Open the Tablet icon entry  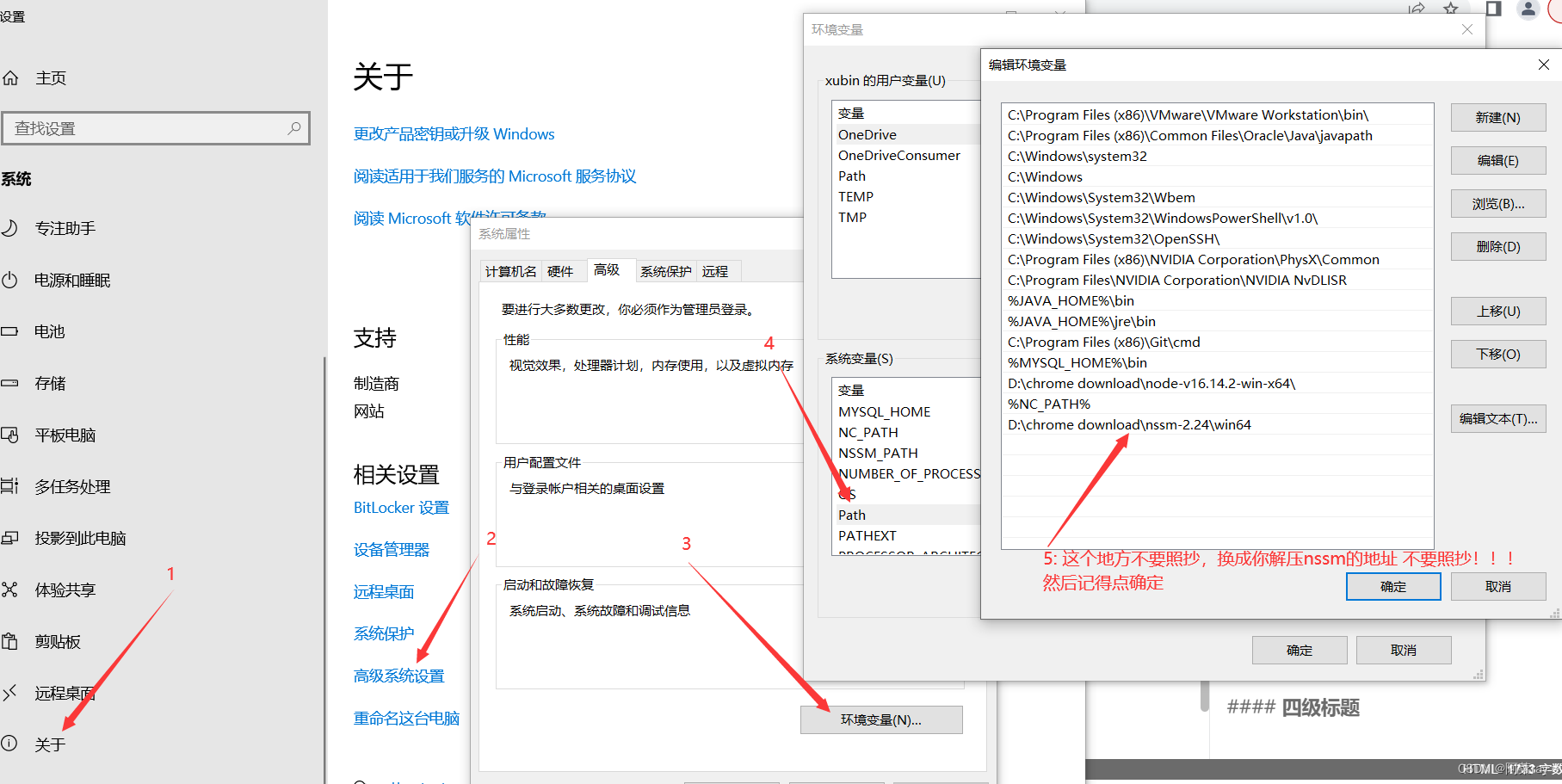[x=9, y=435]
